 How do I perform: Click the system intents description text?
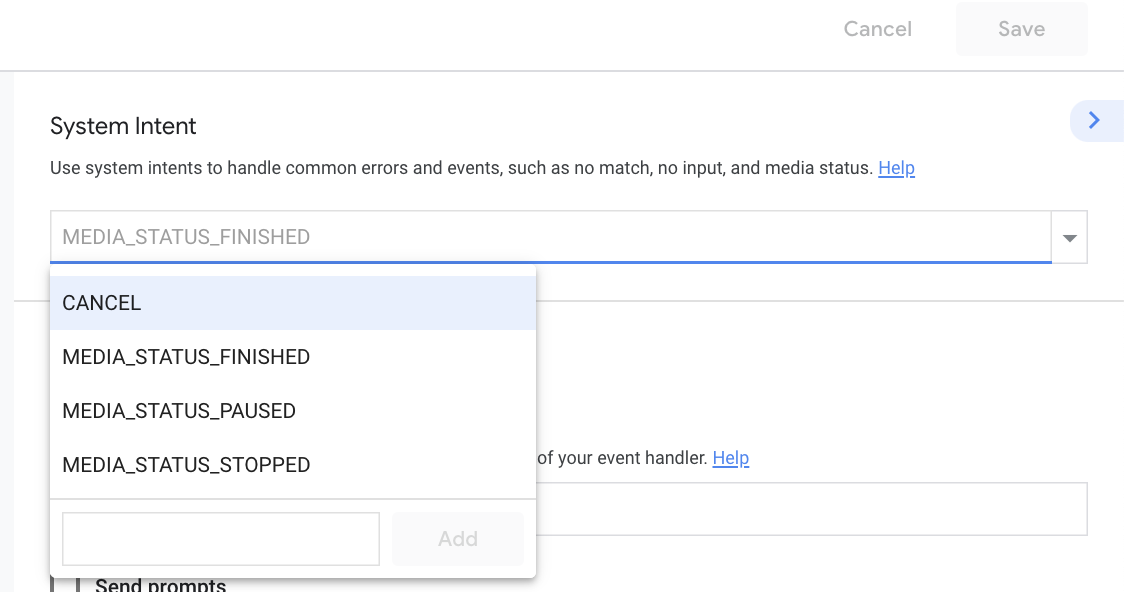point(462,168)
